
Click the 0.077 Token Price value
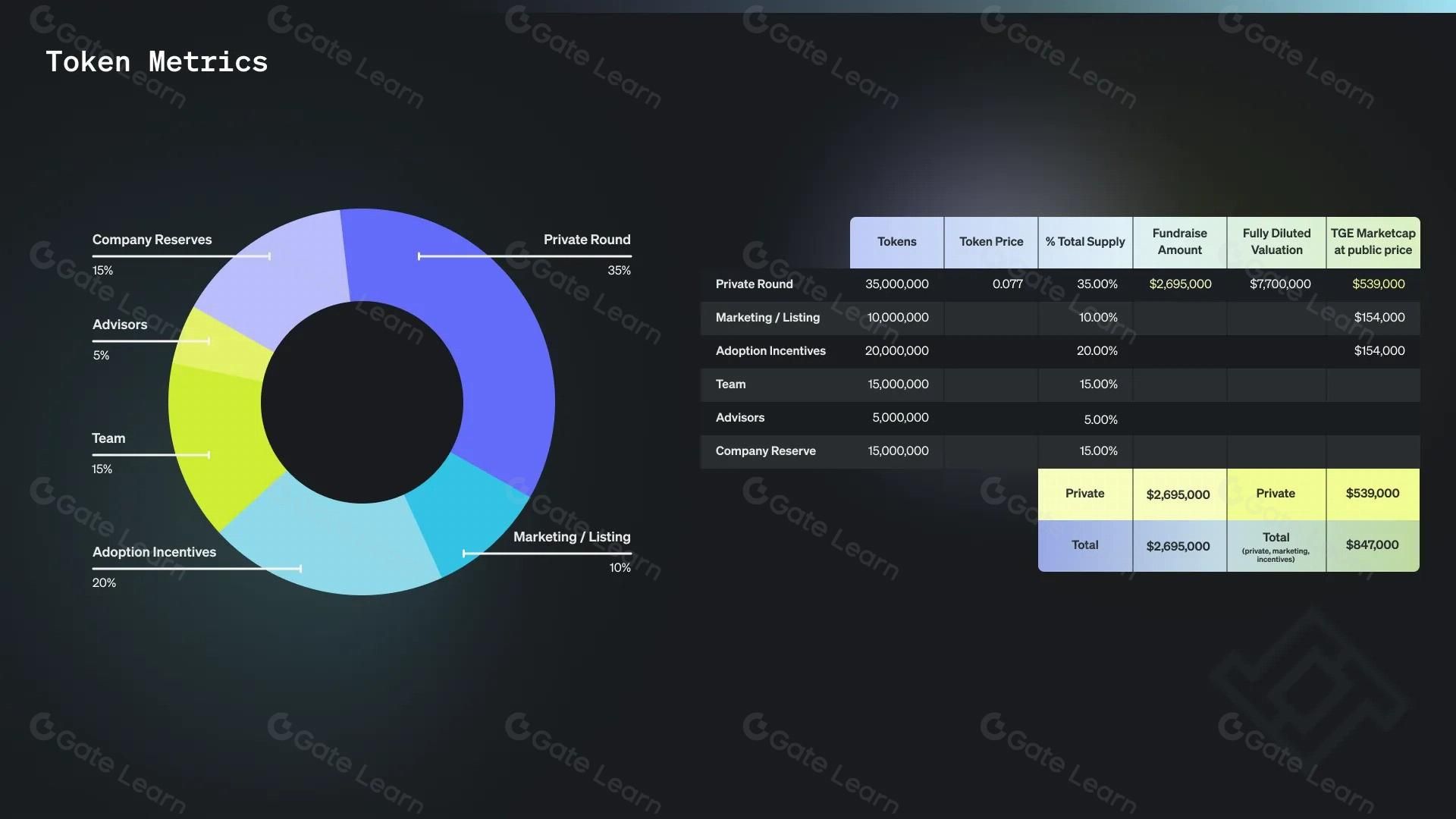click(x=1009, y=284)
